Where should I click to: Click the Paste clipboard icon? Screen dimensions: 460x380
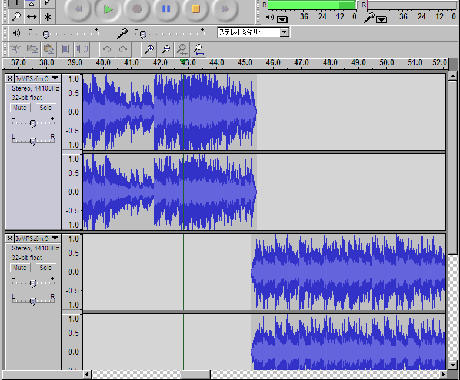coord(49,50)
